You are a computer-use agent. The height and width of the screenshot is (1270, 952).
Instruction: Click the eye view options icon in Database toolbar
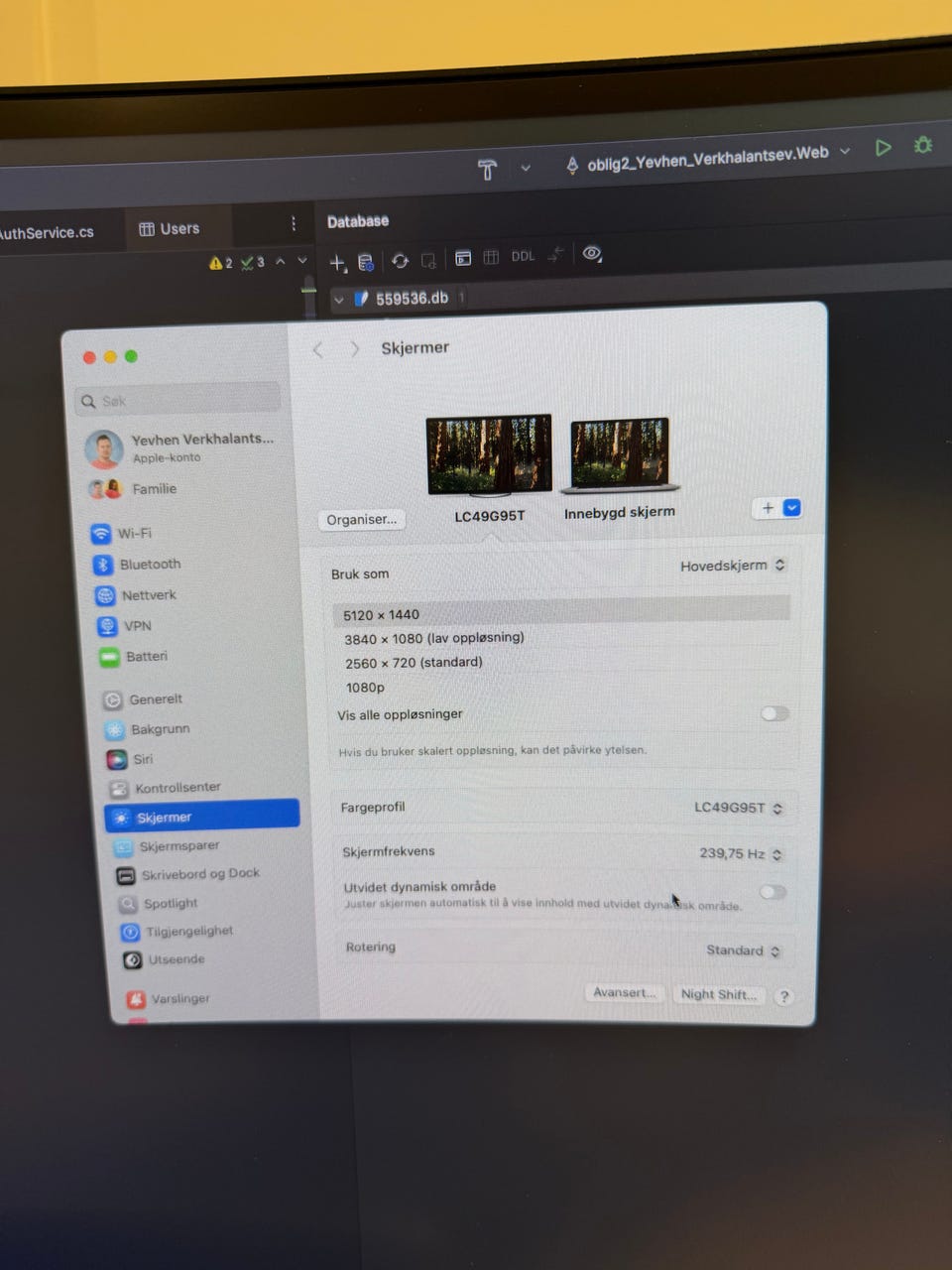[x=592, y=253]
